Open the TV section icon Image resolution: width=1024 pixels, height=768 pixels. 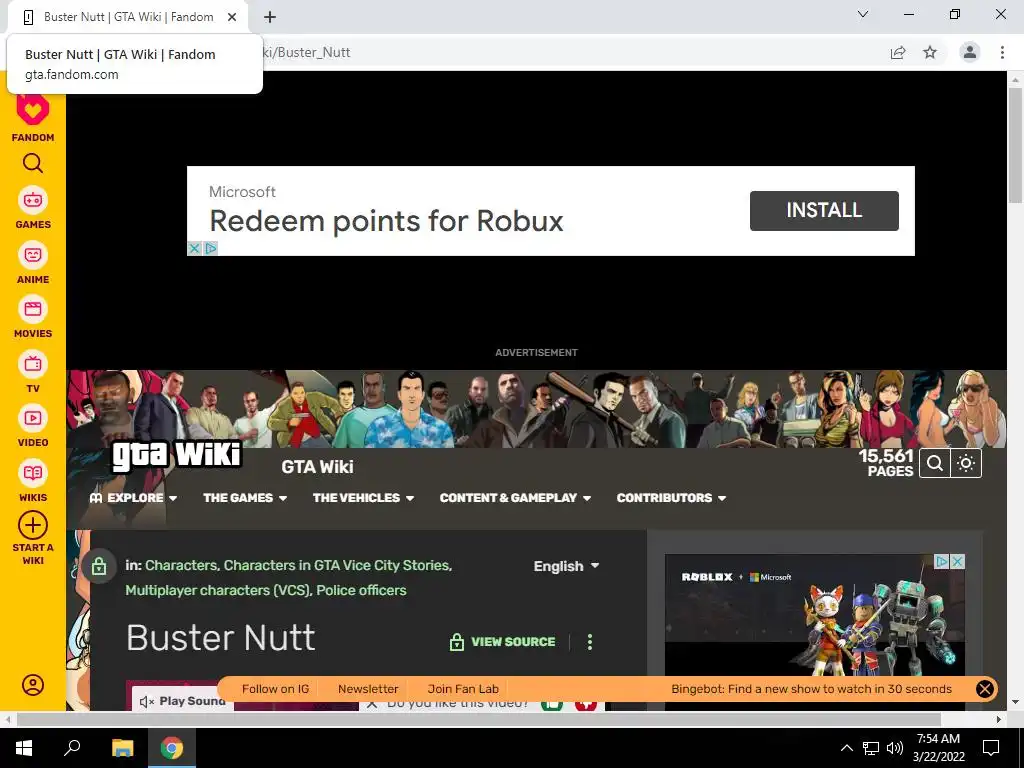33,364
